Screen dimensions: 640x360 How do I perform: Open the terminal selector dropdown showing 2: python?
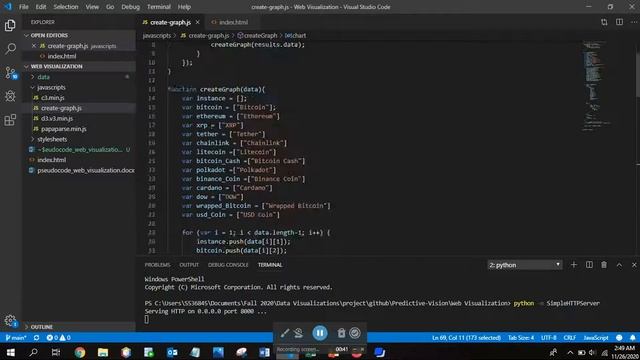pyautogui.click(x=525, y=265)
